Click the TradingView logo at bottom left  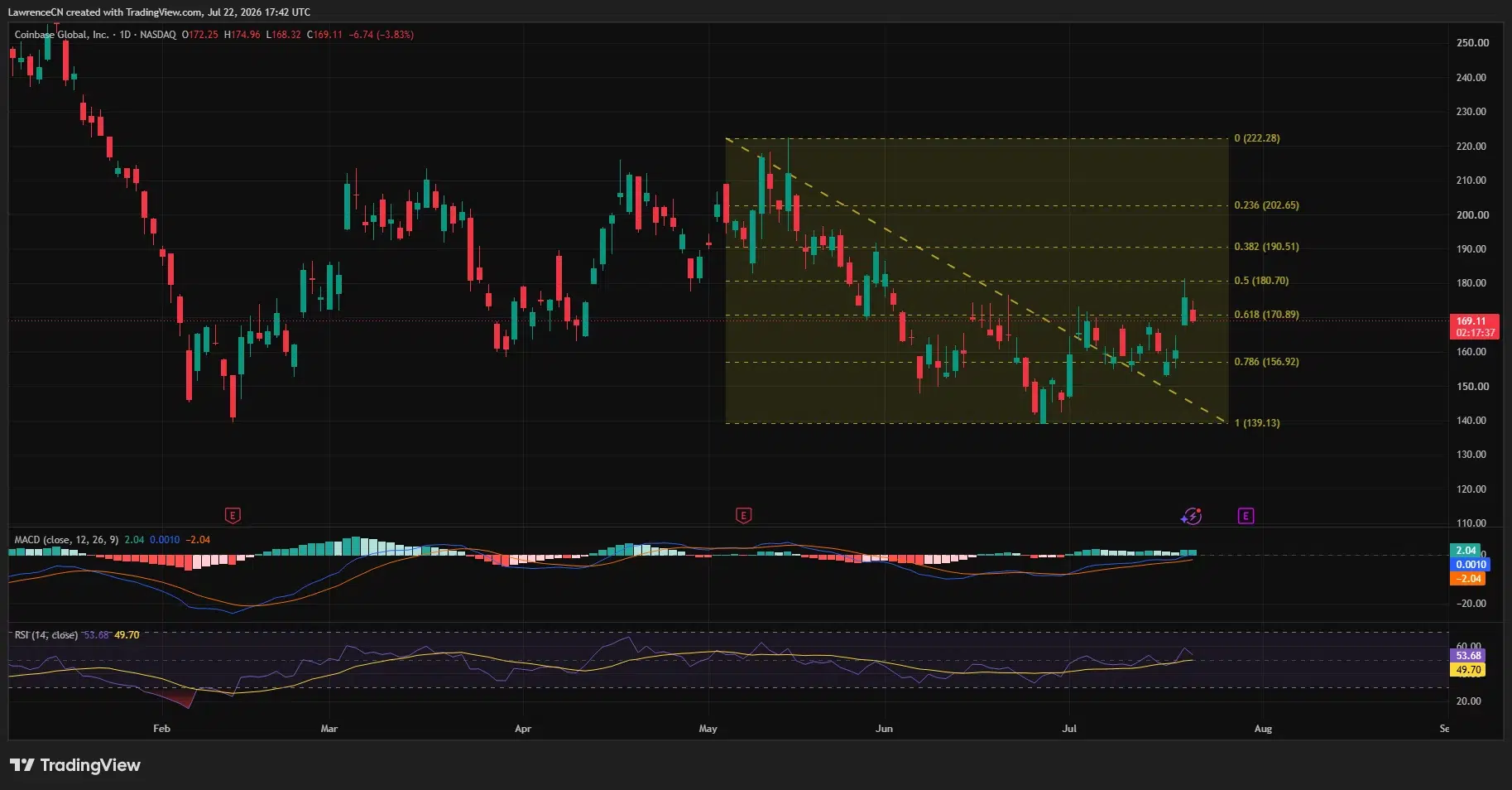tap(75, 765)
